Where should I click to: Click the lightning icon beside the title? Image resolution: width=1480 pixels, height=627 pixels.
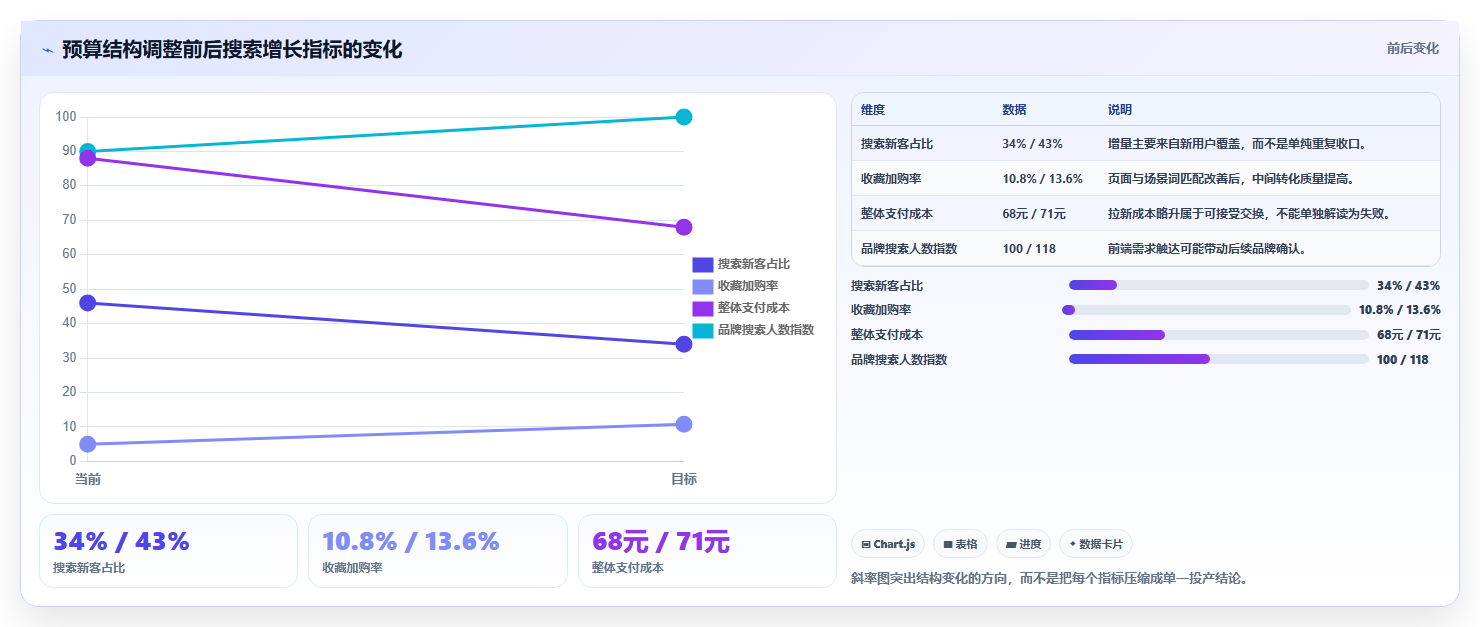click(47, 50)
